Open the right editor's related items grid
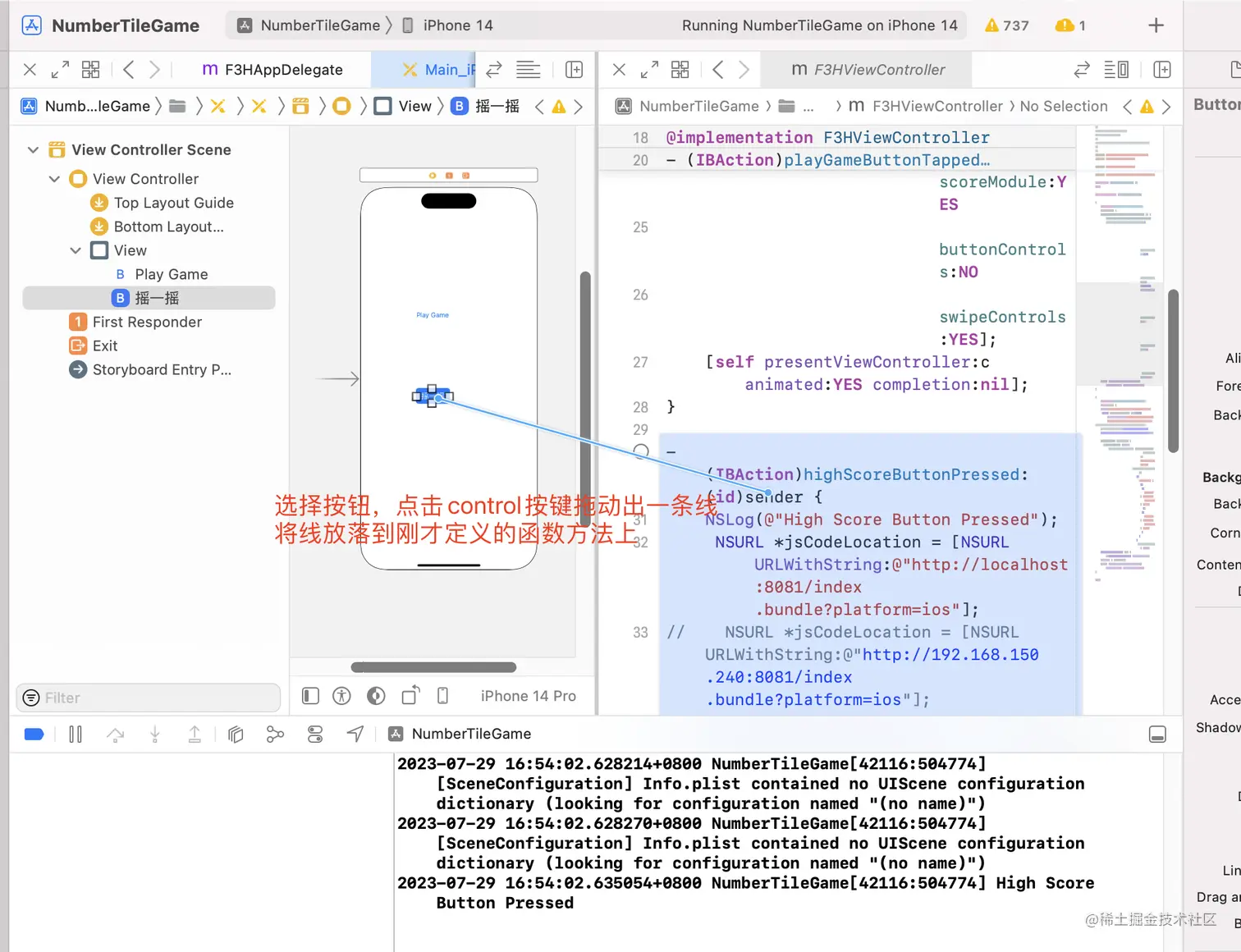 (x=680, y=70)
